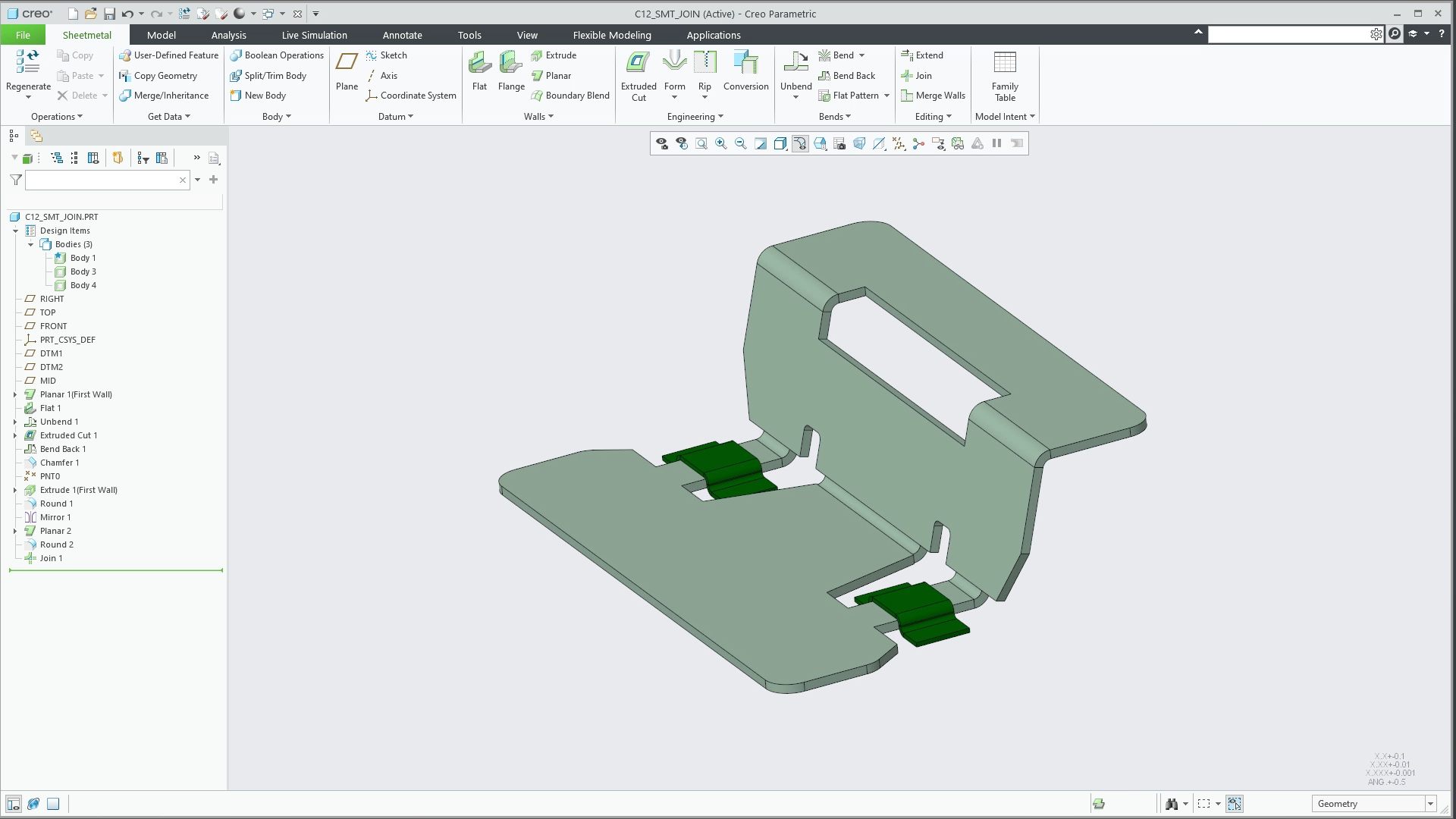Select the Merge Walls tool
Viewport: 1456px width, 819px height.
(933, 96)
